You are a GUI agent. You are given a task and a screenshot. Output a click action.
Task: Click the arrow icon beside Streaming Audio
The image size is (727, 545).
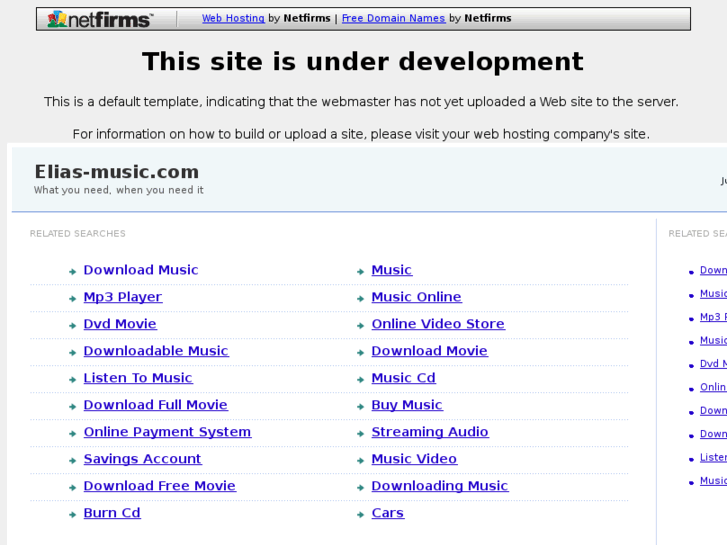(x=361, y=434)
